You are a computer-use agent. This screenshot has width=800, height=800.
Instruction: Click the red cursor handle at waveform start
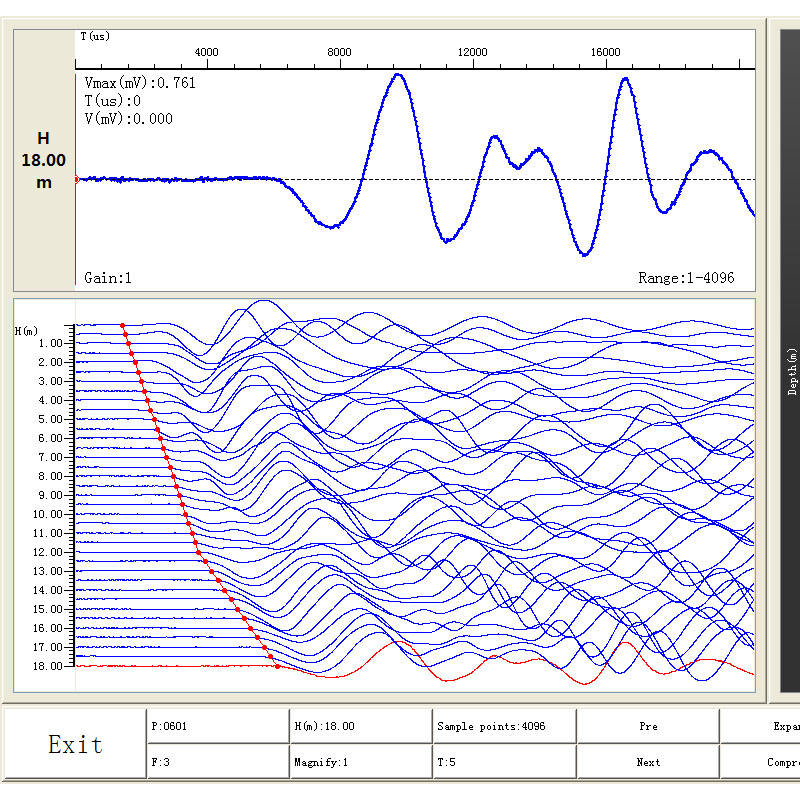(x=77, y=180)
